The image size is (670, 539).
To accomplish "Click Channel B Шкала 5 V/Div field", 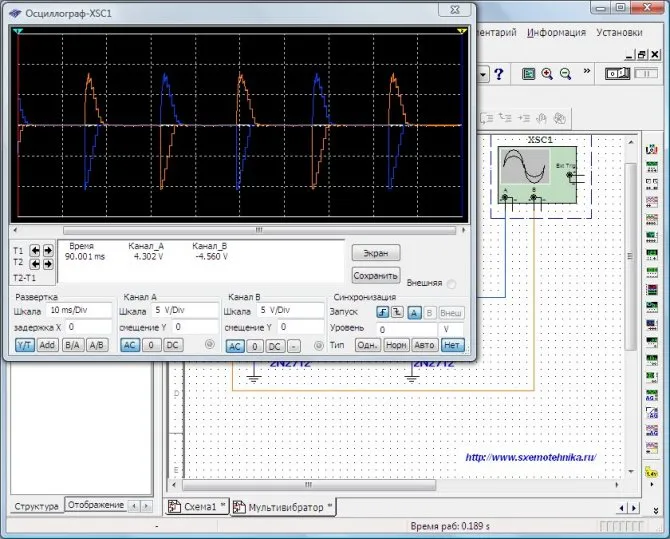I will [x=291, y=310].
